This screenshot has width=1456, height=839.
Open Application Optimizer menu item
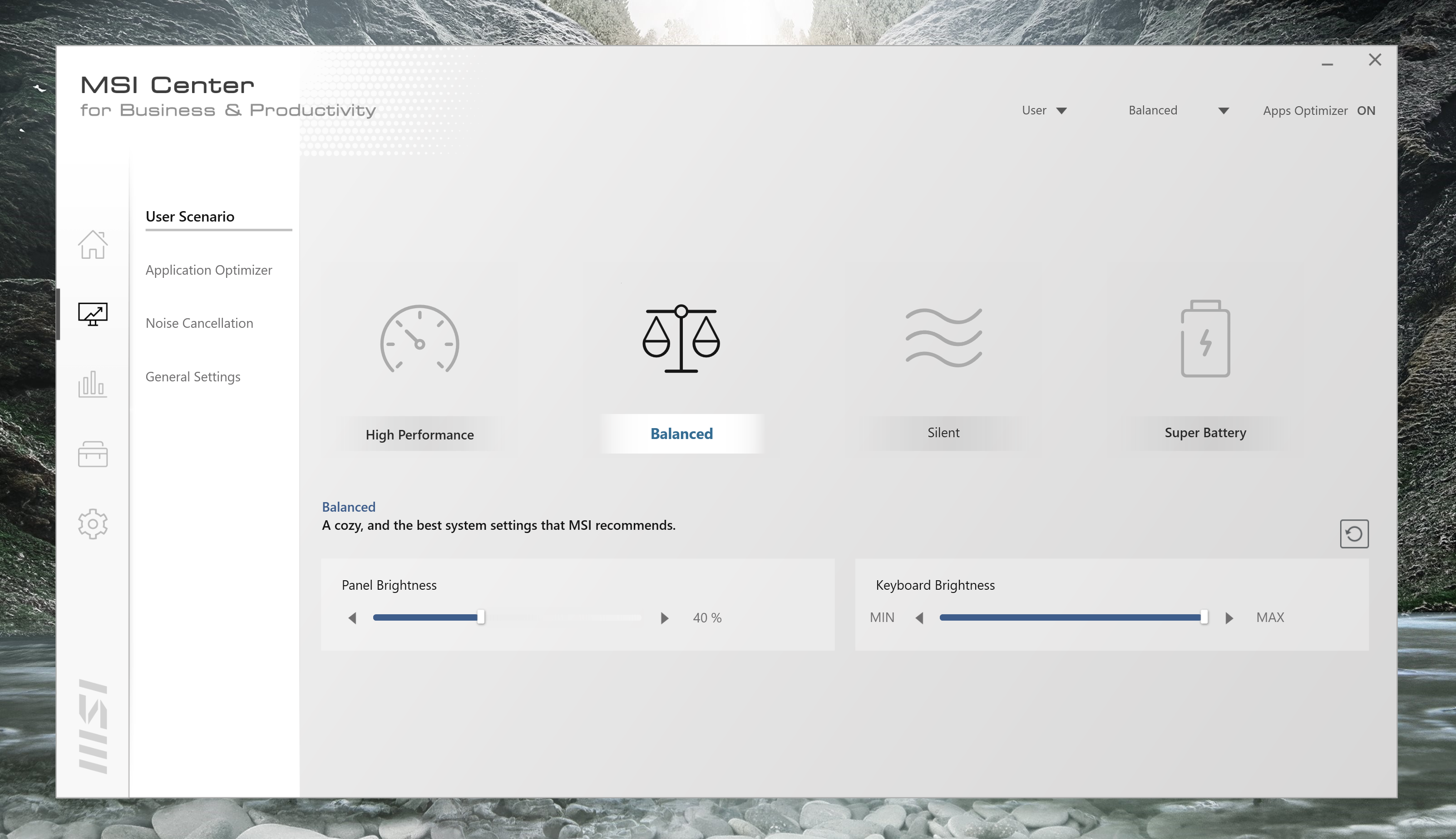208,270
